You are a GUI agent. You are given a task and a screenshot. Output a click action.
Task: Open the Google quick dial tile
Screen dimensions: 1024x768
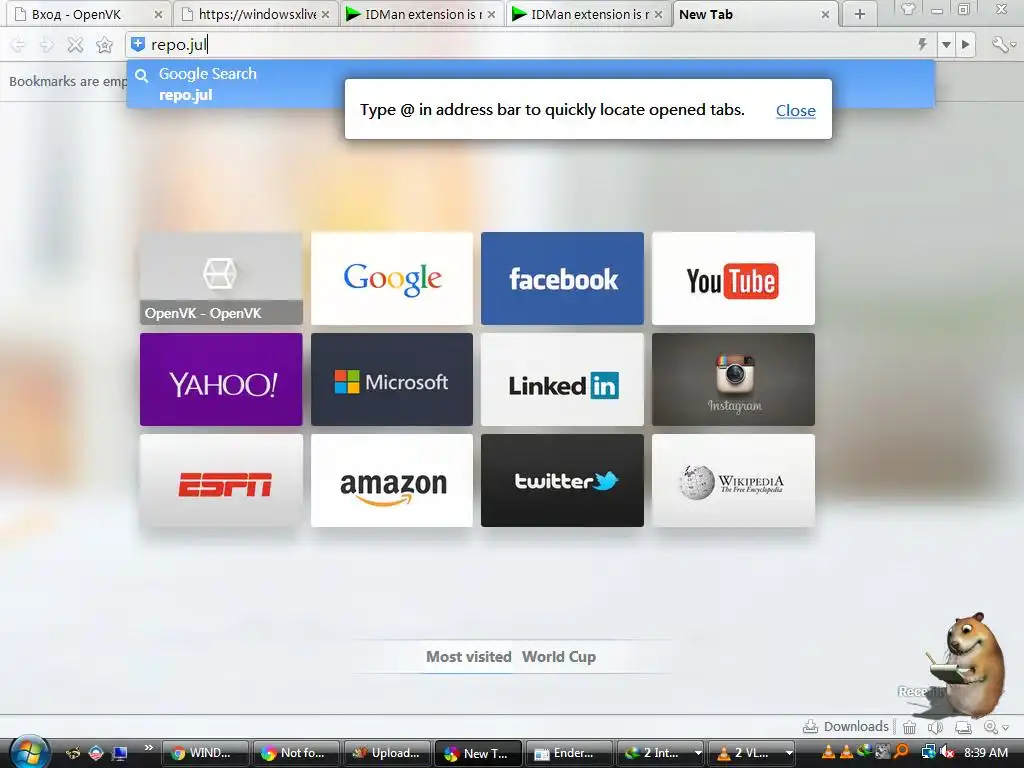pos(392,279)
